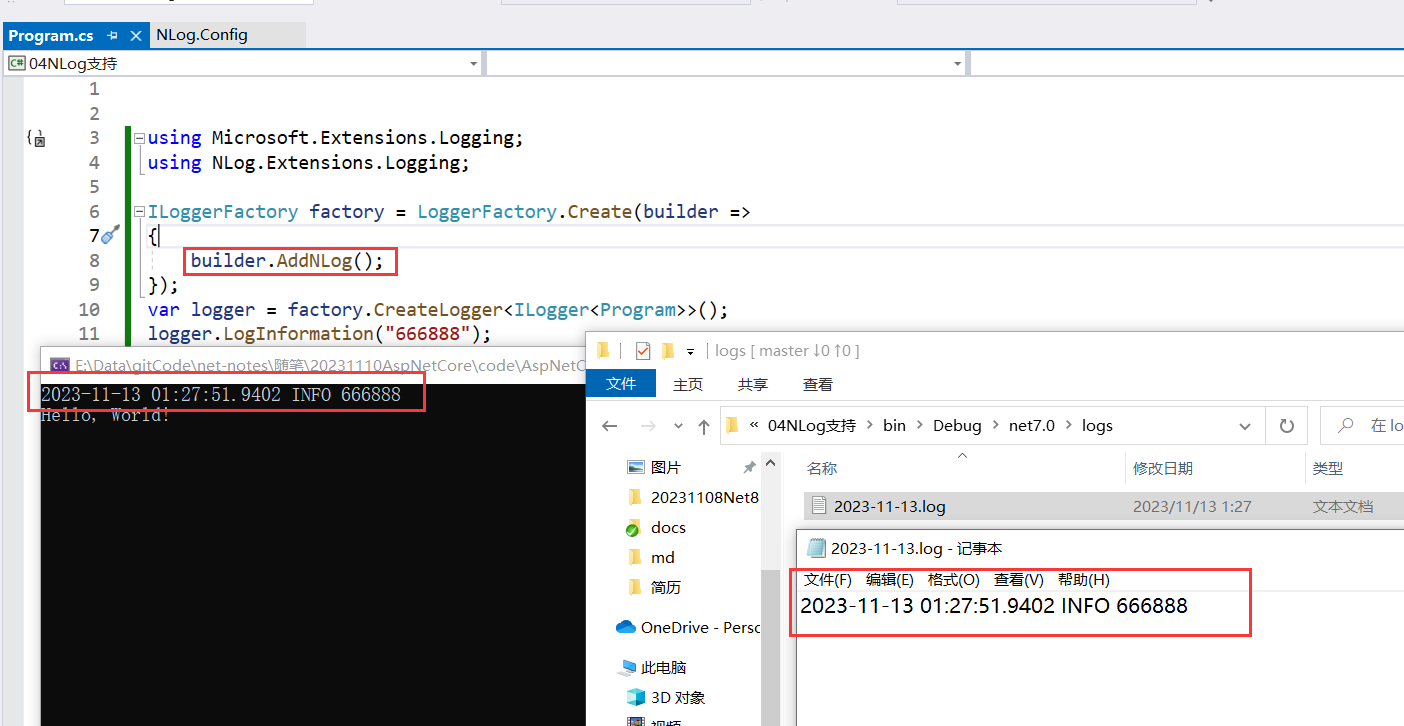
Task: Go forward in Explorer navigation
Action: (648, 426)
